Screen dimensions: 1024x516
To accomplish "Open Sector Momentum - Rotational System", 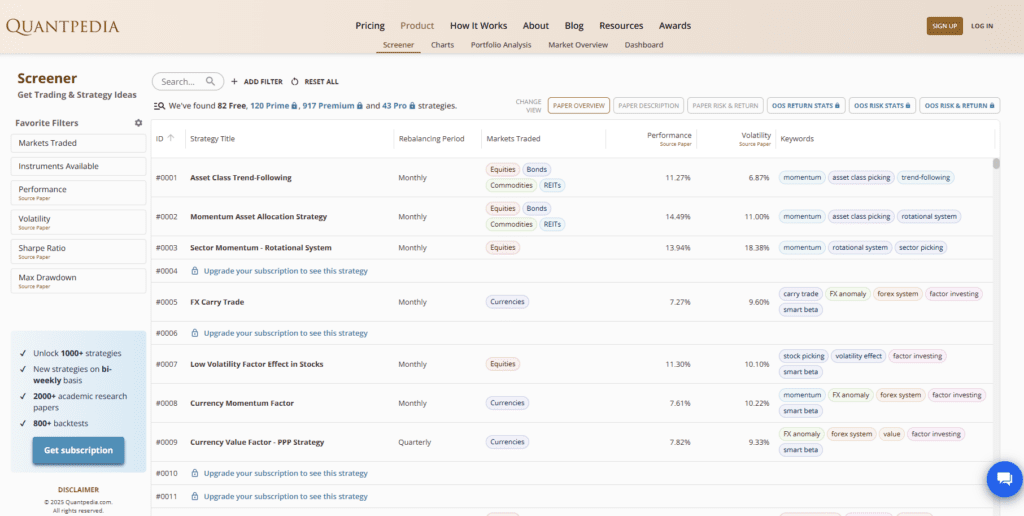I will point(261,248).
